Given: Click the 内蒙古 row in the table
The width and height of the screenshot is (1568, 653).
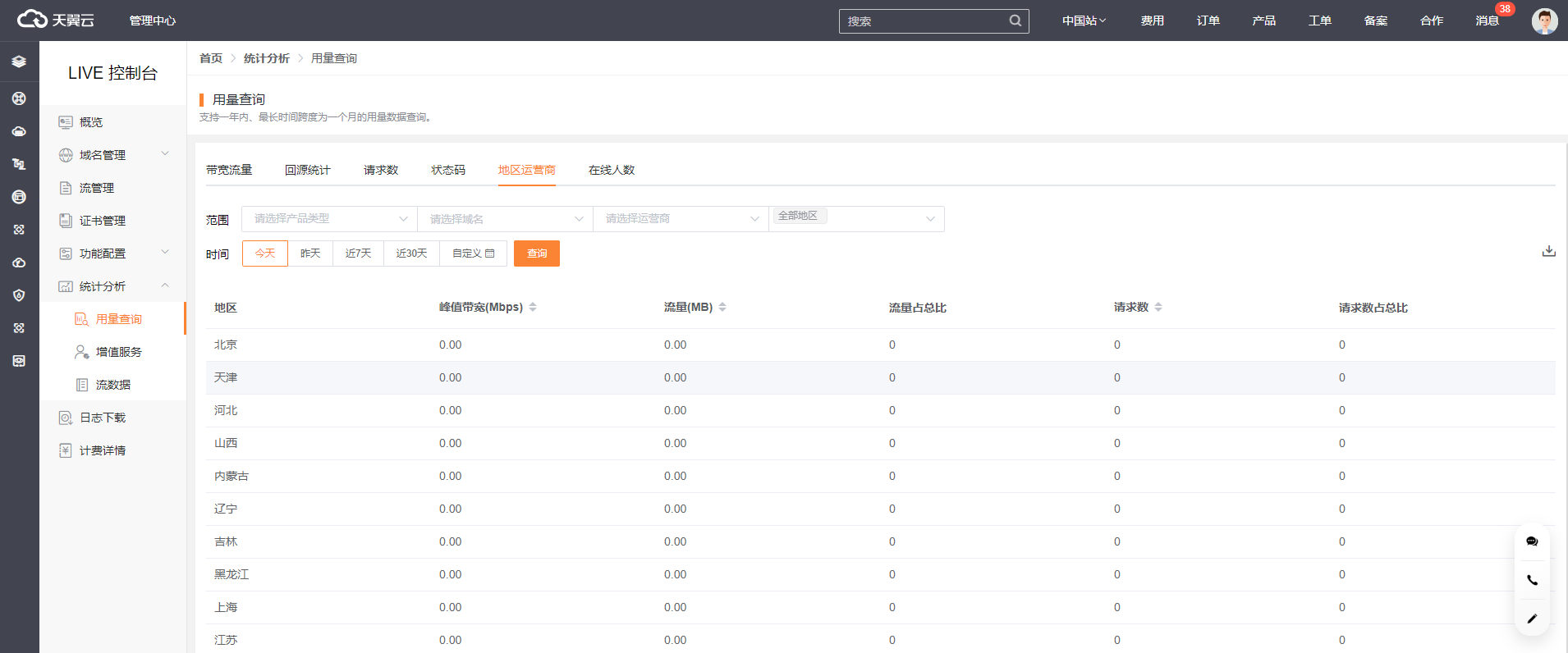Looking at the screenshot, I should 881,477.
